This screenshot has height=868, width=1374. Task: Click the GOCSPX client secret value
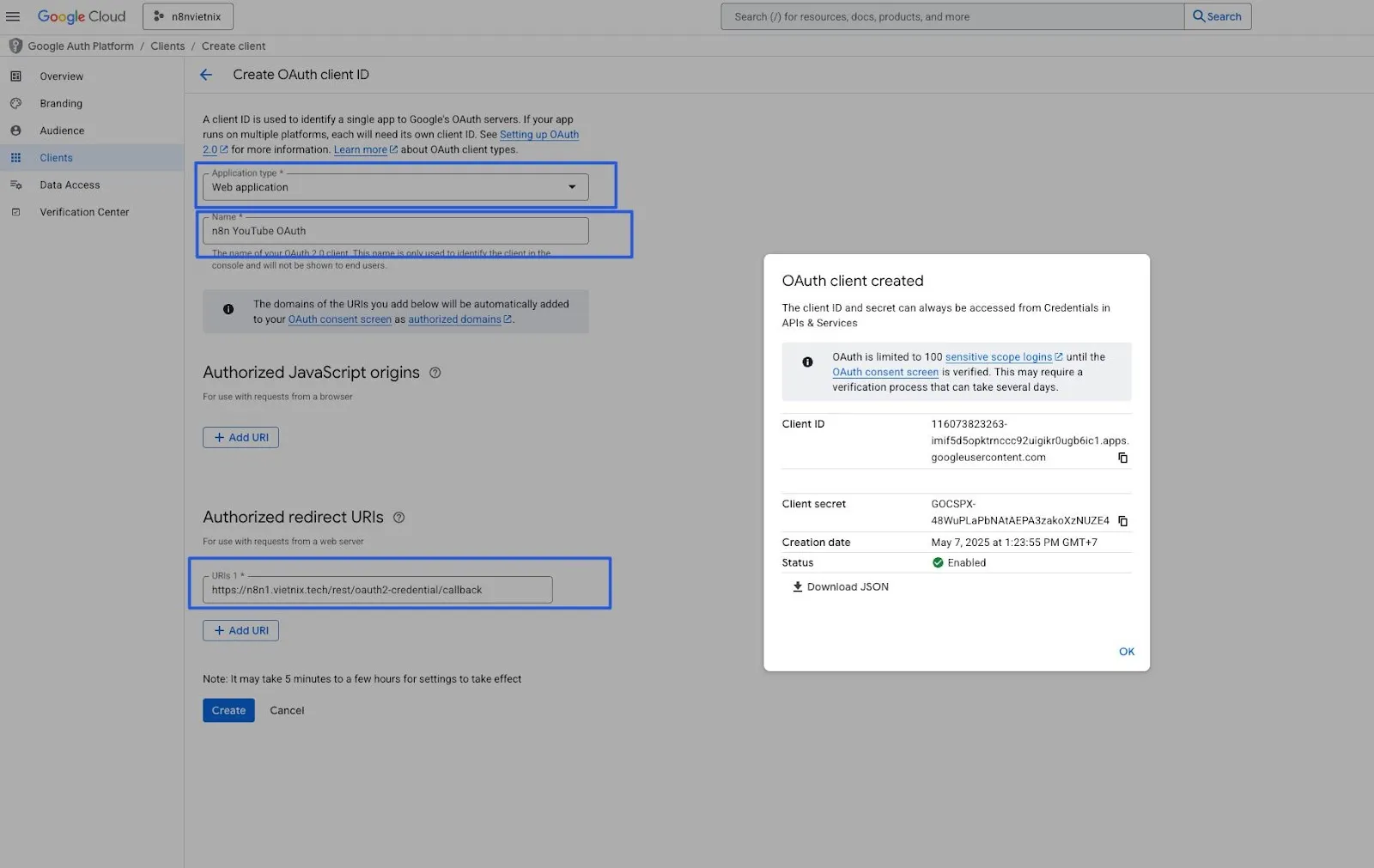[1019, 513]
